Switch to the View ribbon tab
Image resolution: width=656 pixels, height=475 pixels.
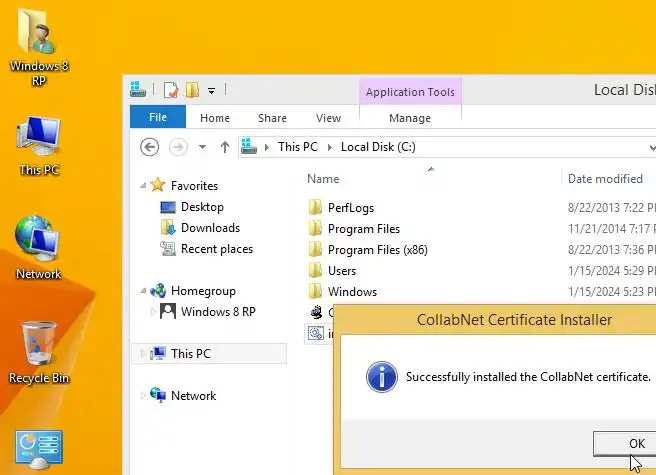point(328,118)
